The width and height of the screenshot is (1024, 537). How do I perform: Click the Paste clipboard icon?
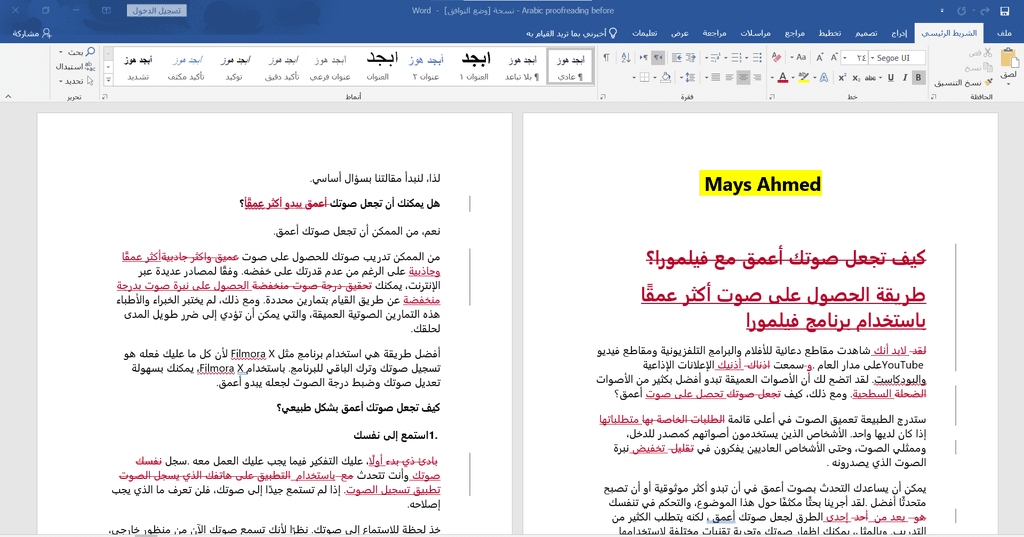(1009, 59)
